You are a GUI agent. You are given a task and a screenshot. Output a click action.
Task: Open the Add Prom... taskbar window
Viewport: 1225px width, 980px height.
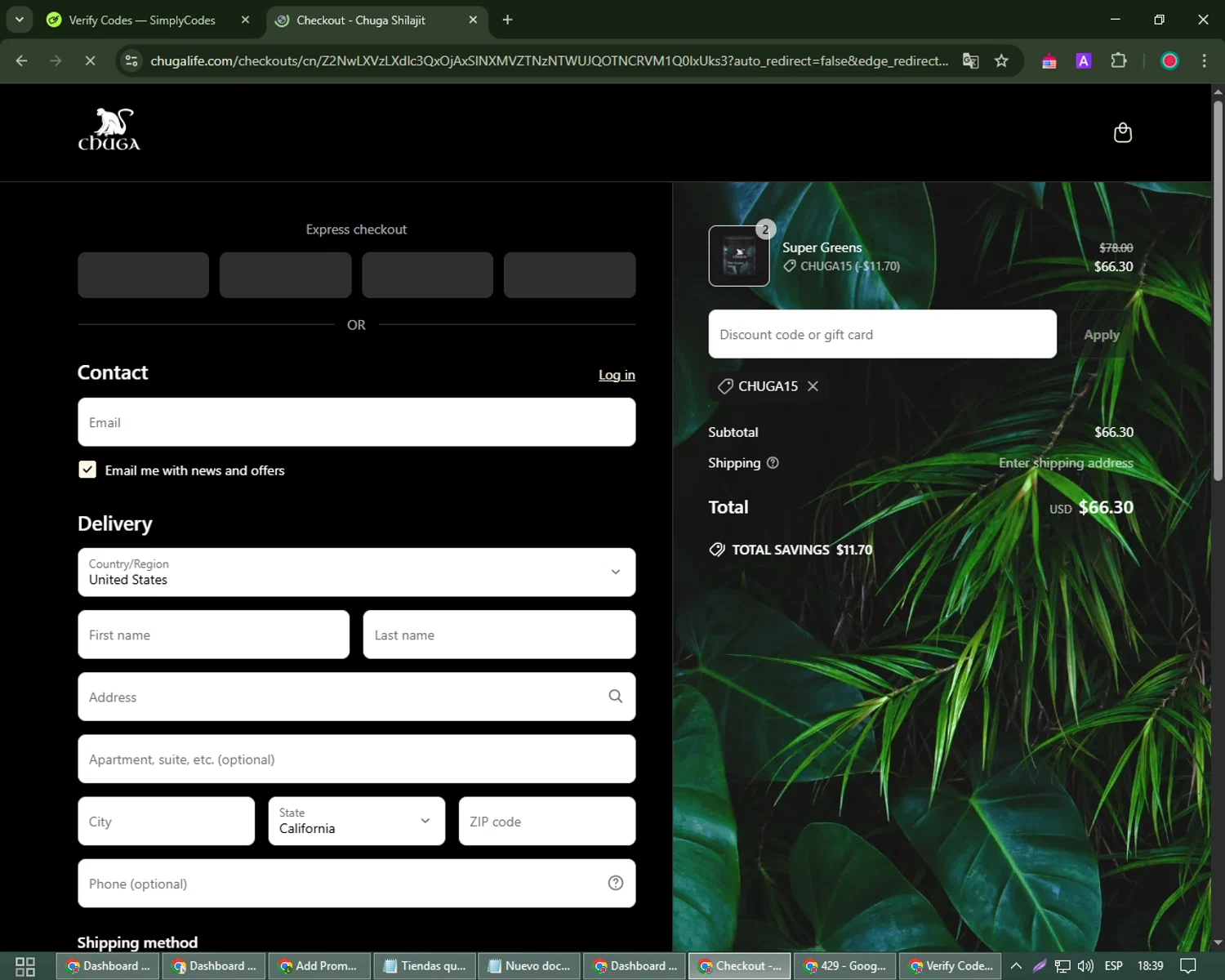tap(319, 966)
